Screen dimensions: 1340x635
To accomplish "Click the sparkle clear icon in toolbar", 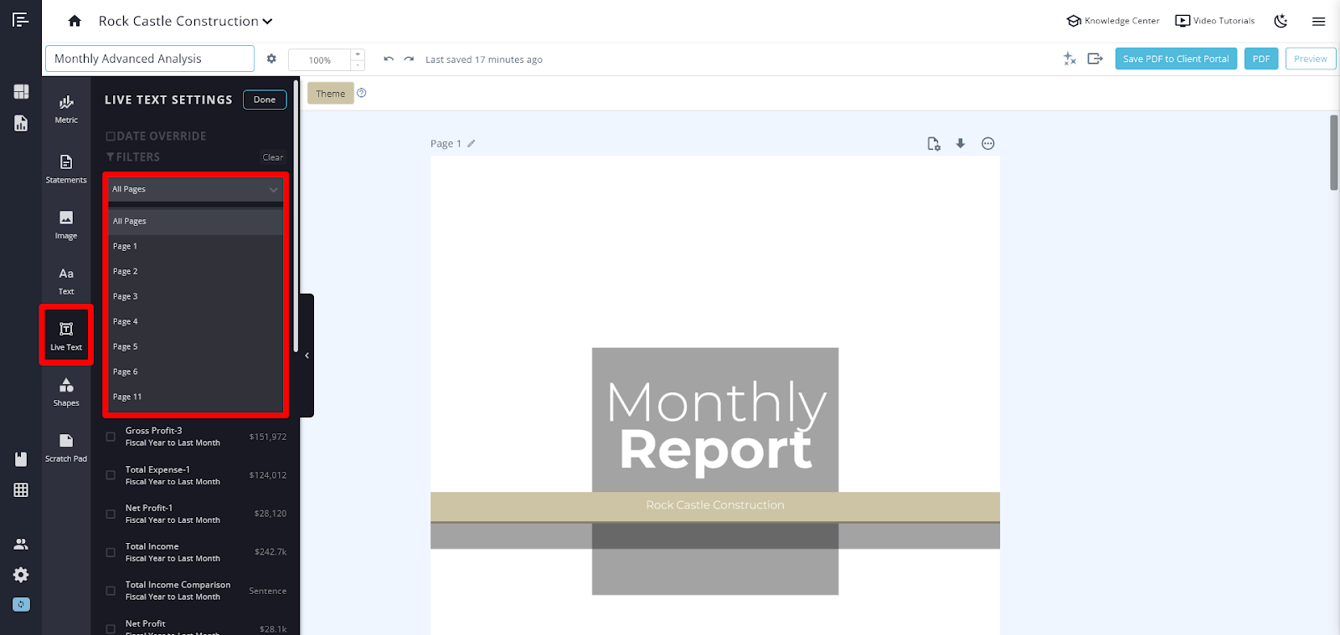I will [x=1069, y=59].
